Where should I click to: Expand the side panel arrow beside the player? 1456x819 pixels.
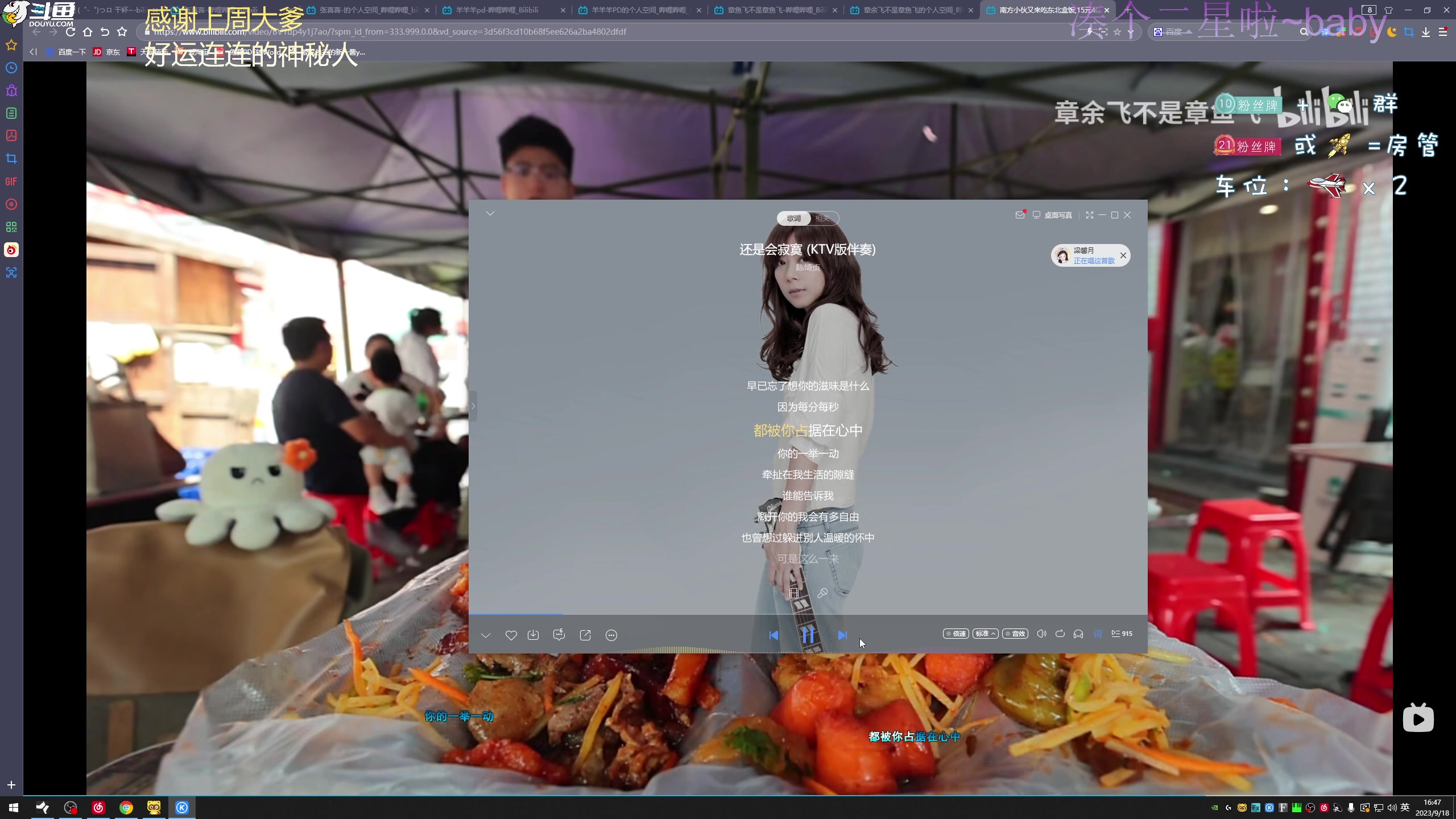473,406
